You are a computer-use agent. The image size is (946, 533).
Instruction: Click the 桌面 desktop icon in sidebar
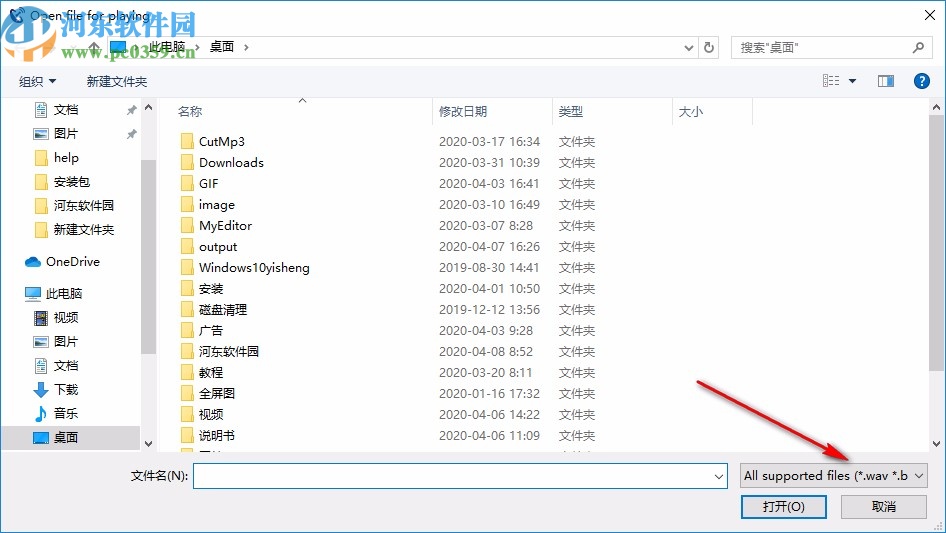pyautogui.click(x=40, y=438)
